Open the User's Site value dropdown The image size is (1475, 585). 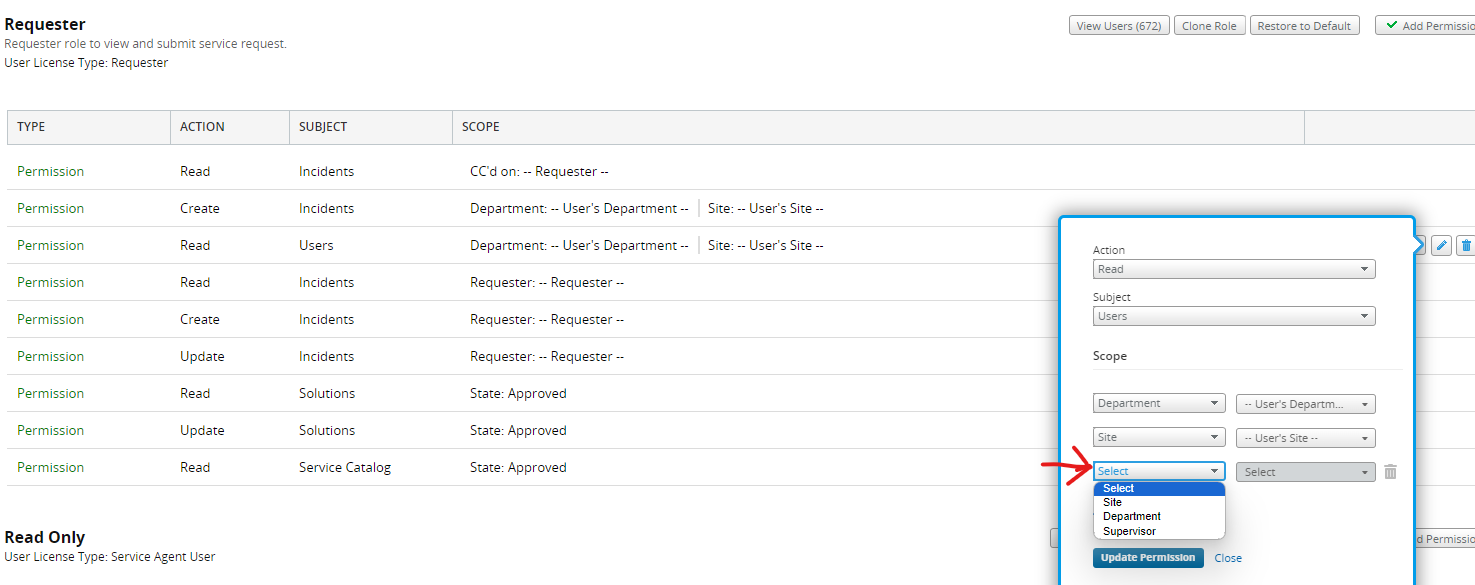click(x=1305, y=438)
